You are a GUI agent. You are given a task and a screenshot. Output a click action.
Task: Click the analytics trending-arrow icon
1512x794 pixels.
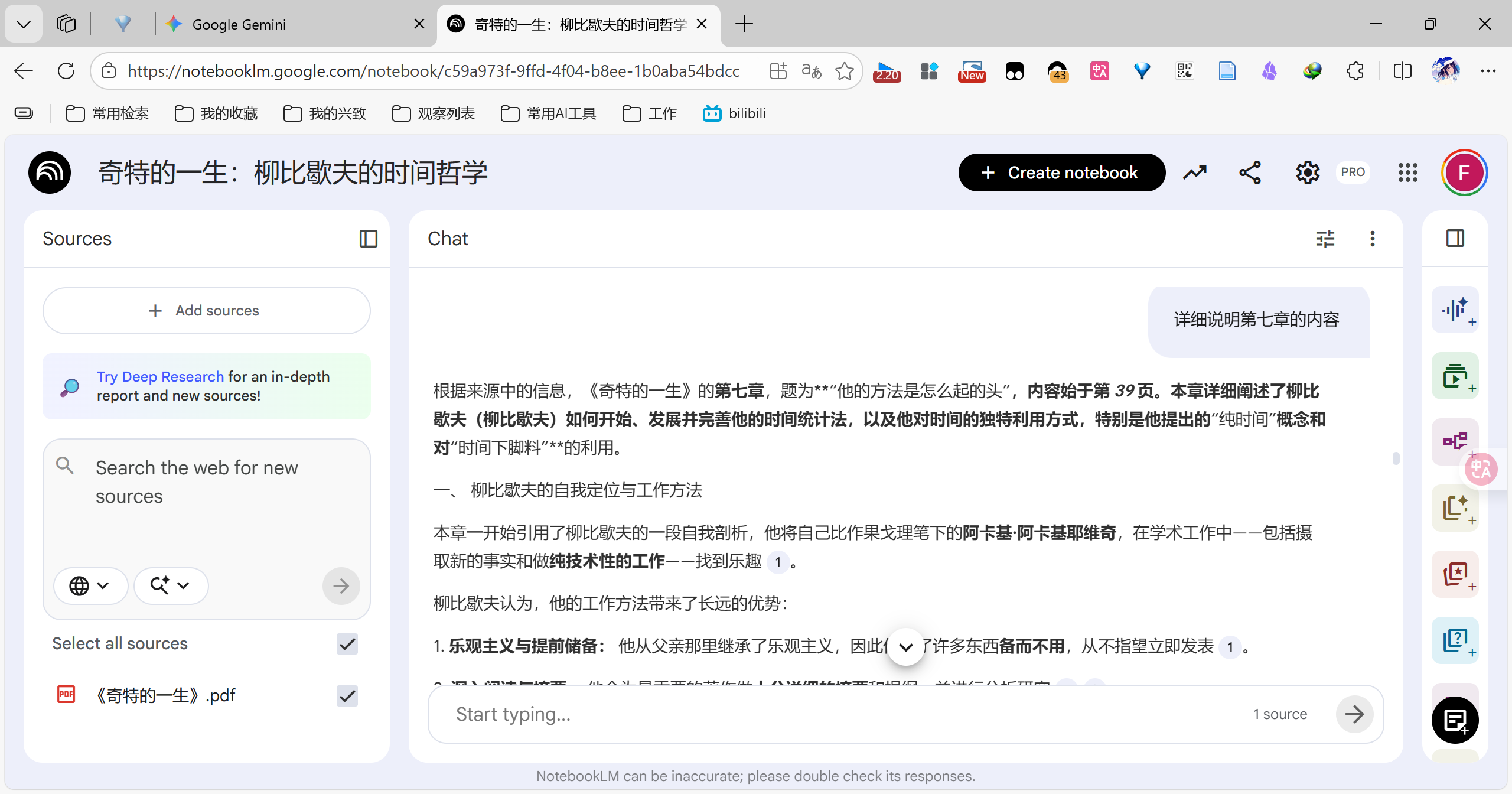pyautogui.click(x=1194, y=173)
